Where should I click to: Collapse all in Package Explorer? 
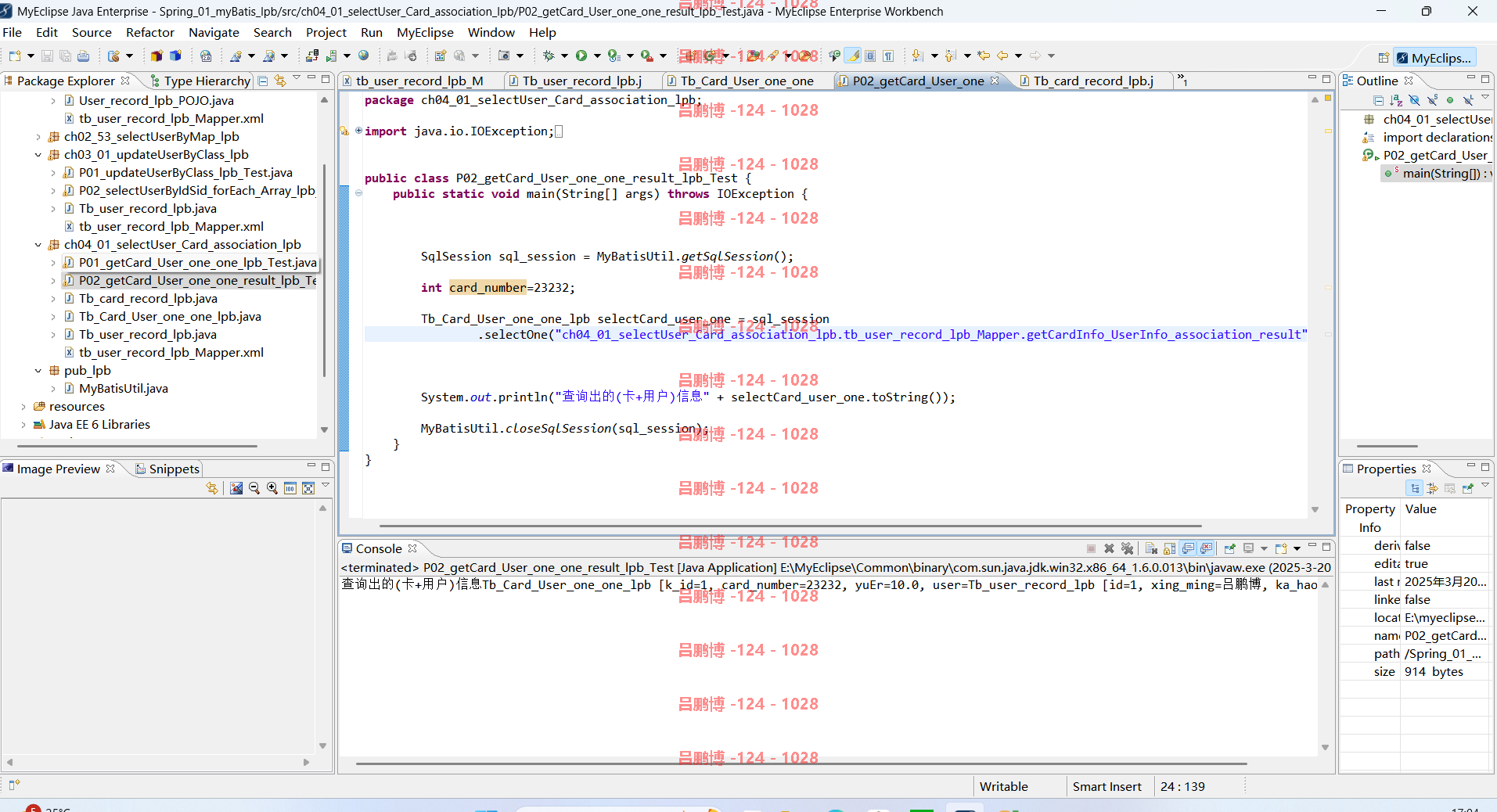pyautogui.click(x=263, y=81)
